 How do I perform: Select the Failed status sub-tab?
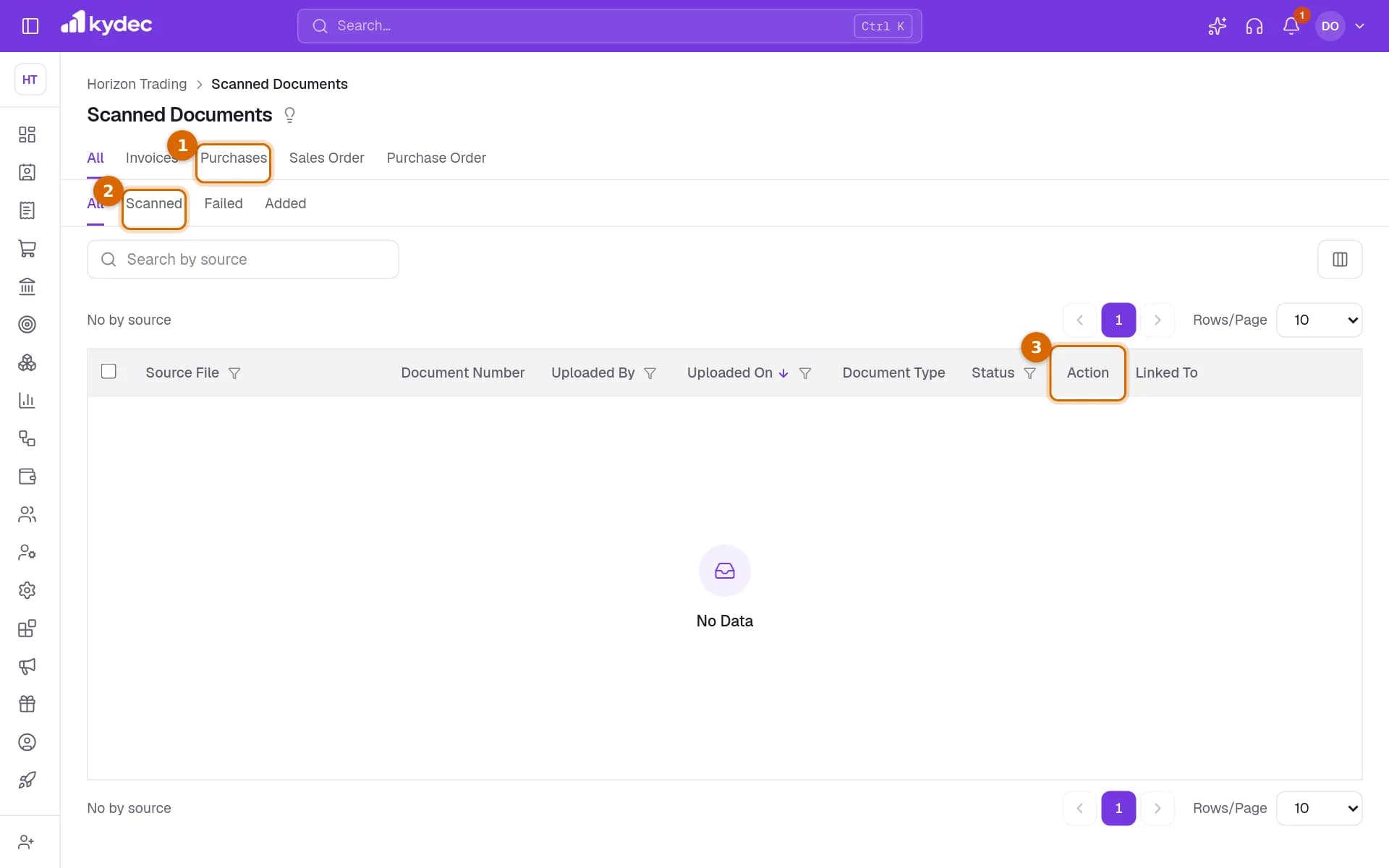pyautogui.click(x=223, y=203)
